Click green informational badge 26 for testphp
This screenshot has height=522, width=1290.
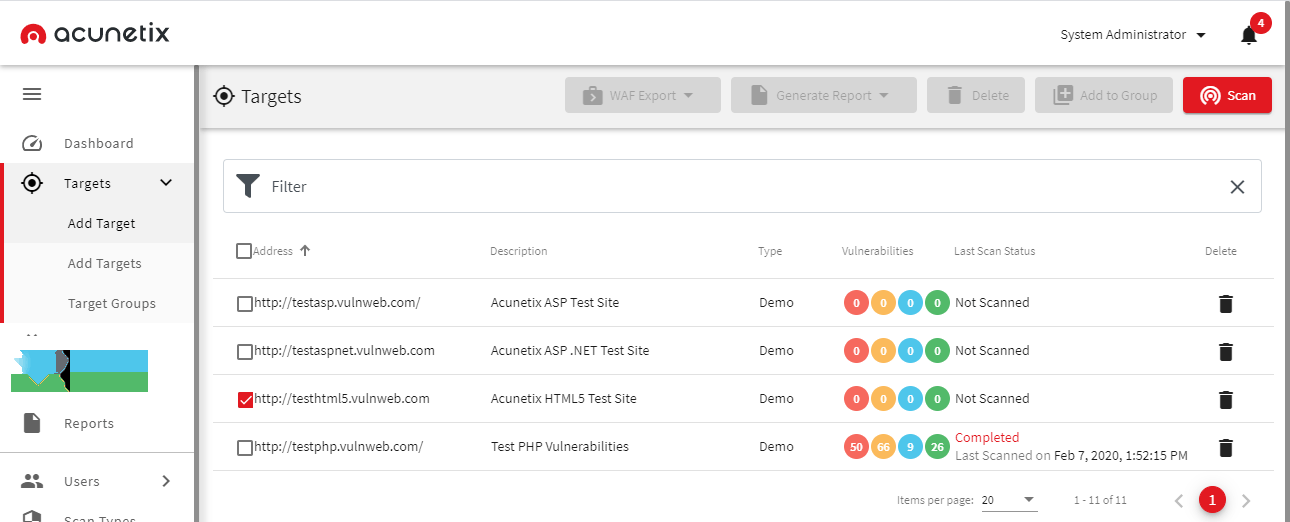click(x=937, y=447)
